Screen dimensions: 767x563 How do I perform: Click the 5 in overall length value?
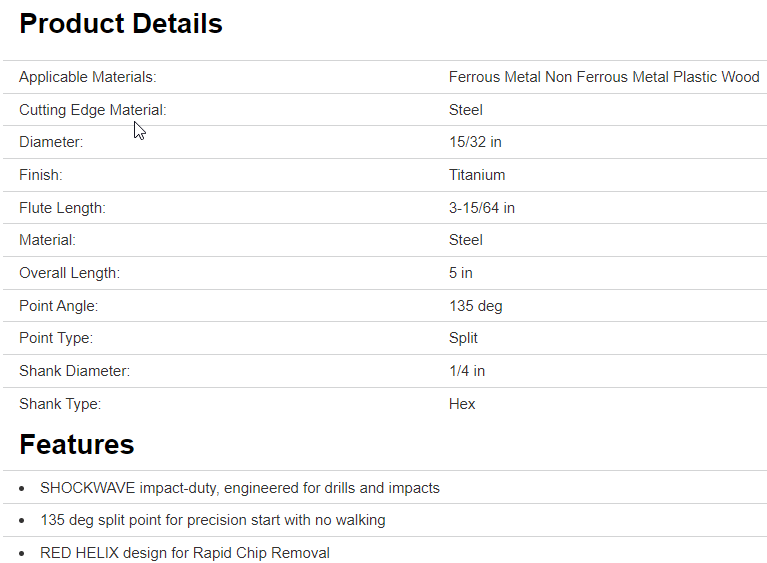461,273
